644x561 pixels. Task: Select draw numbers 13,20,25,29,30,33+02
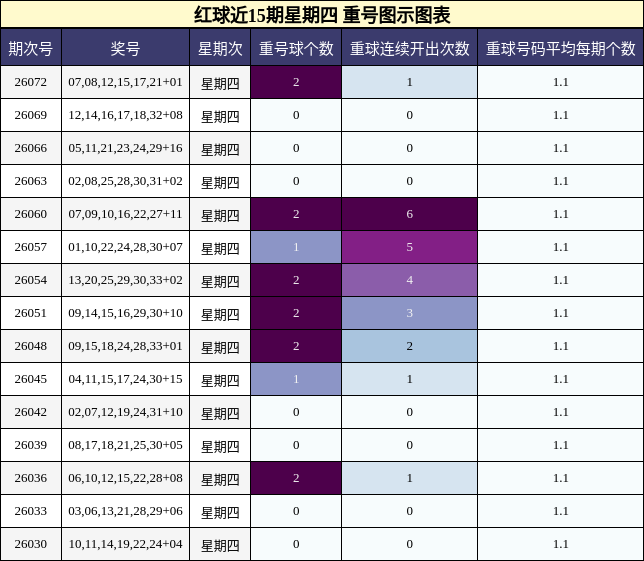click(125, 280)
